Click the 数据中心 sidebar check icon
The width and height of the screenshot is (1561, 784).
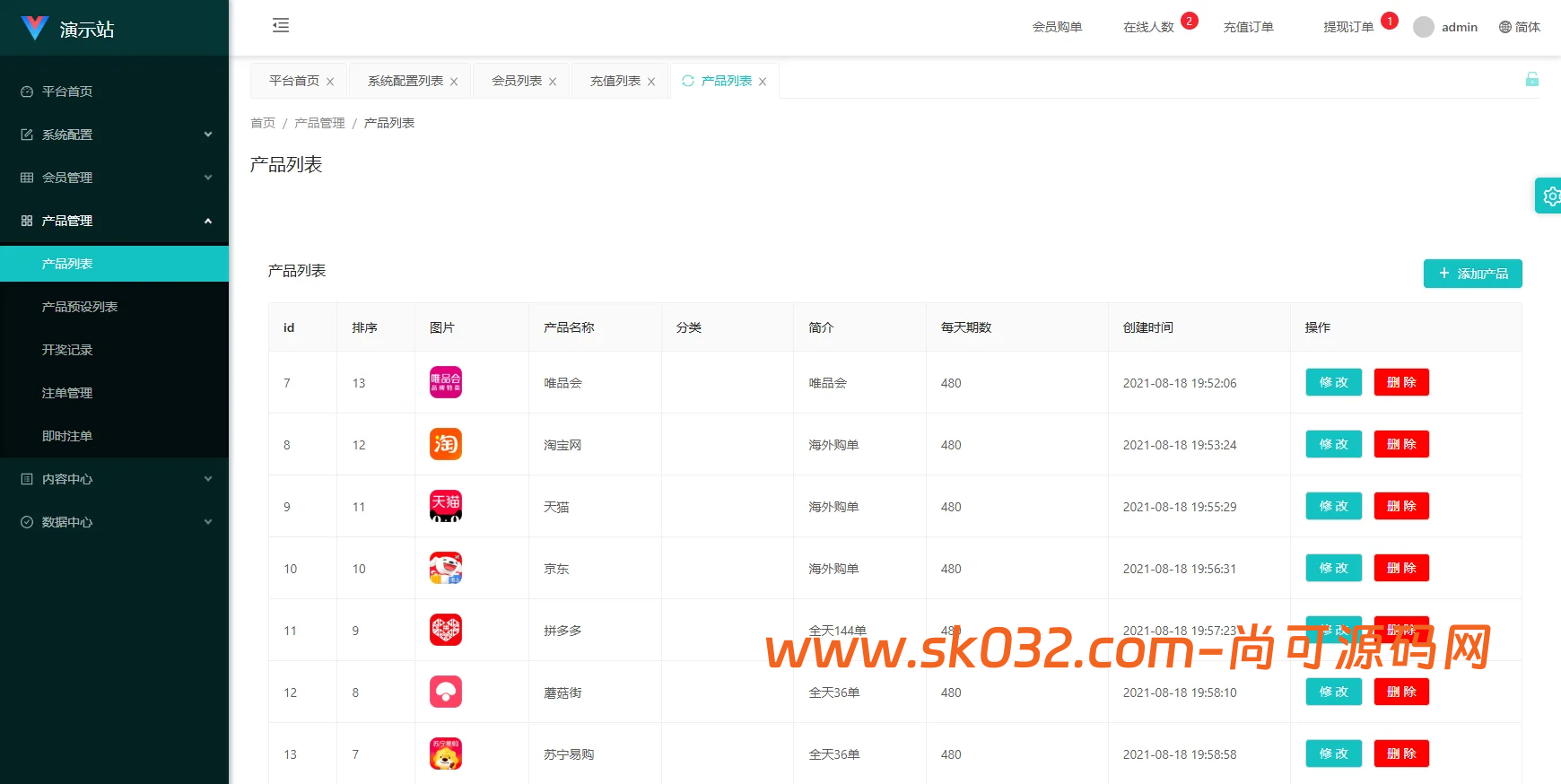(x=27, y=522)
